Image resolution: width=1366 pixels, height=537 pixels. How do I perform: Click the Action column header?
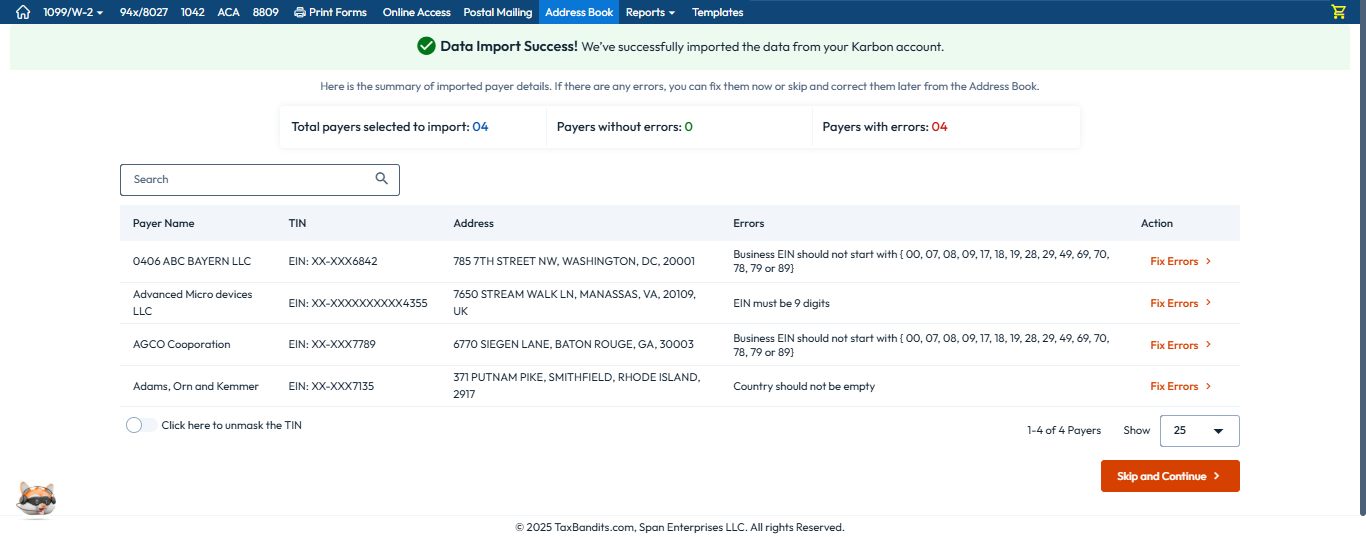[x=1157, y=223]
